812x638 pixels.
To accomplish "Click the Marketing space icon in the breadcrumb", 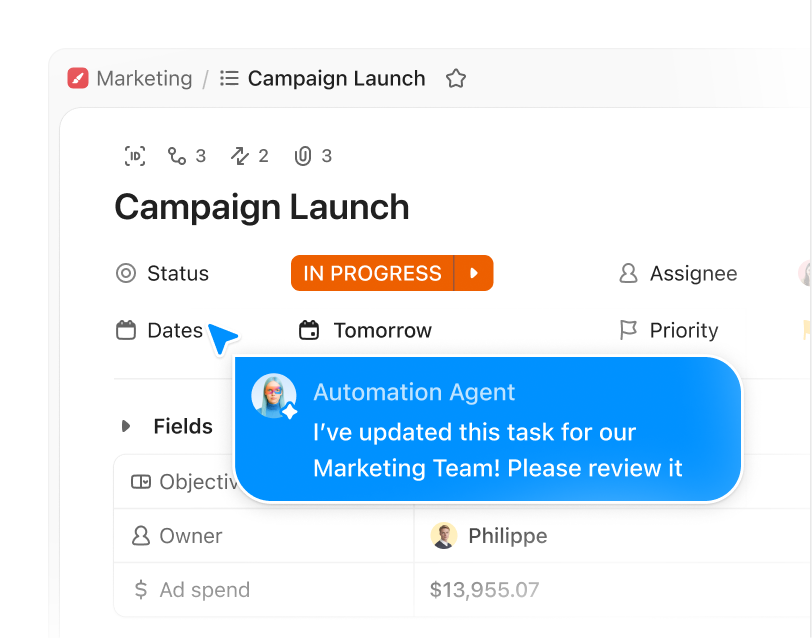I will coord(78,78).
